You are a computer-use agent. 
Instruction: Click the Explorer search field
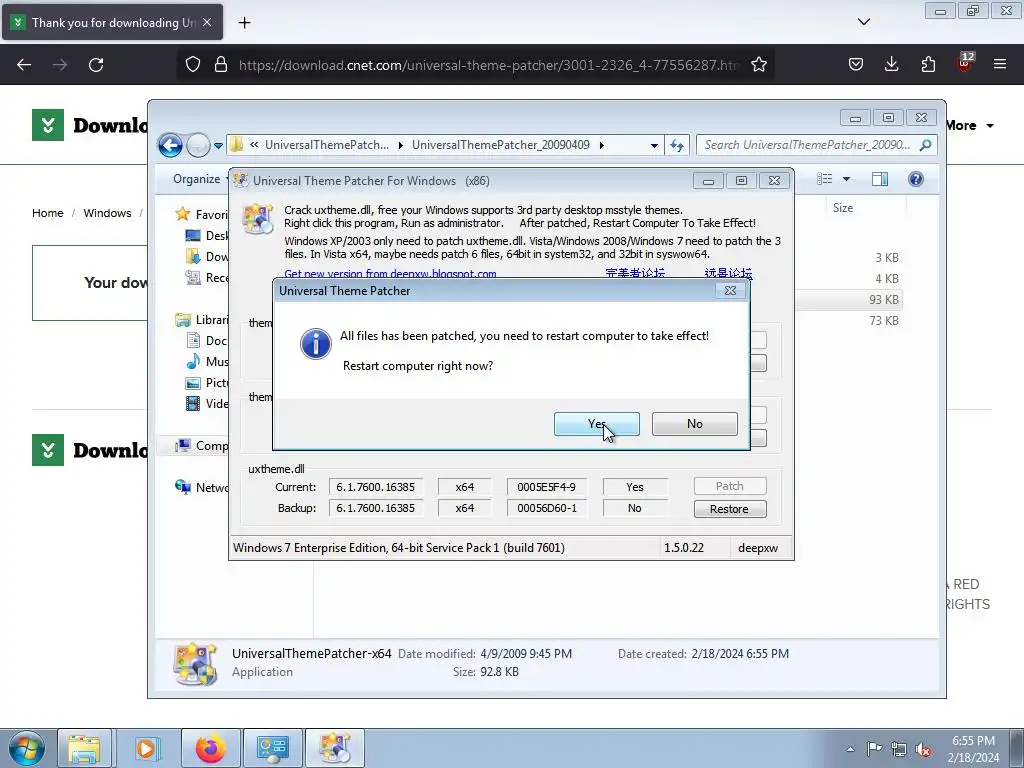pos(816,145)
